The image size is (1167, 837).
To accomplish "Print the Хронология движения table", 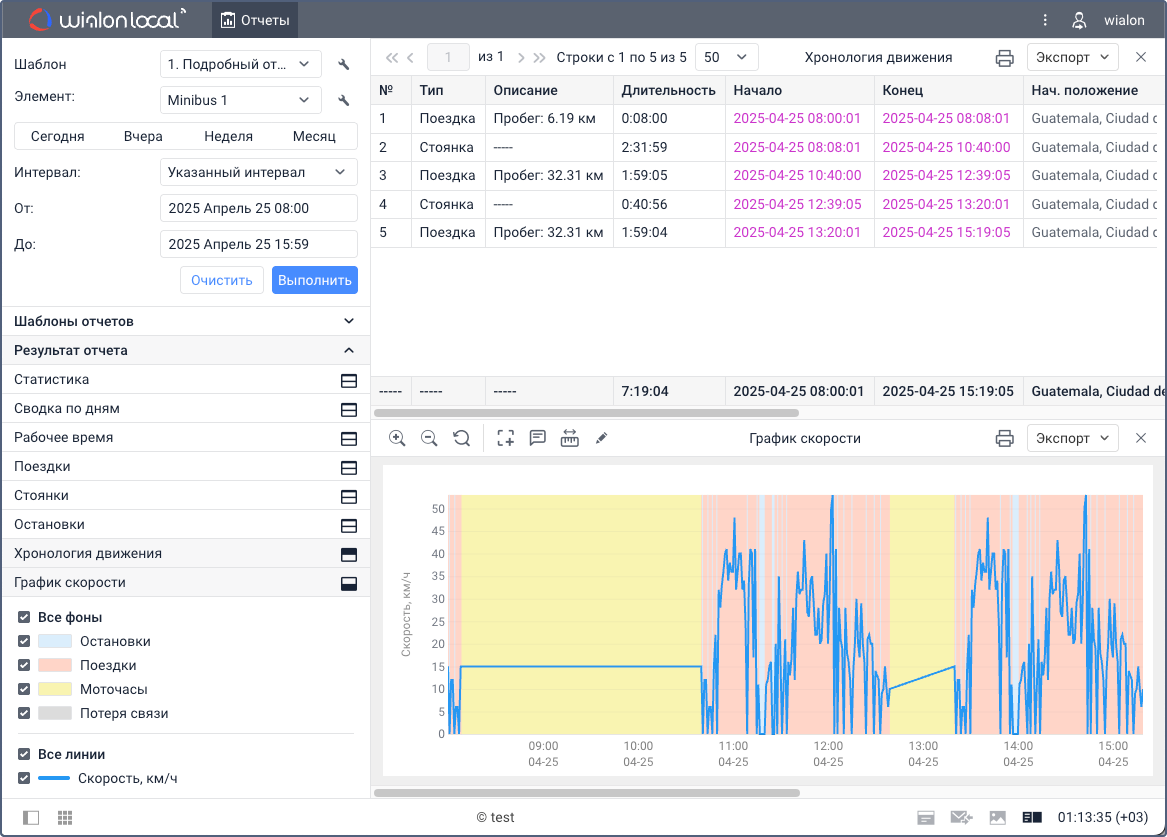I will (1004, 58).
